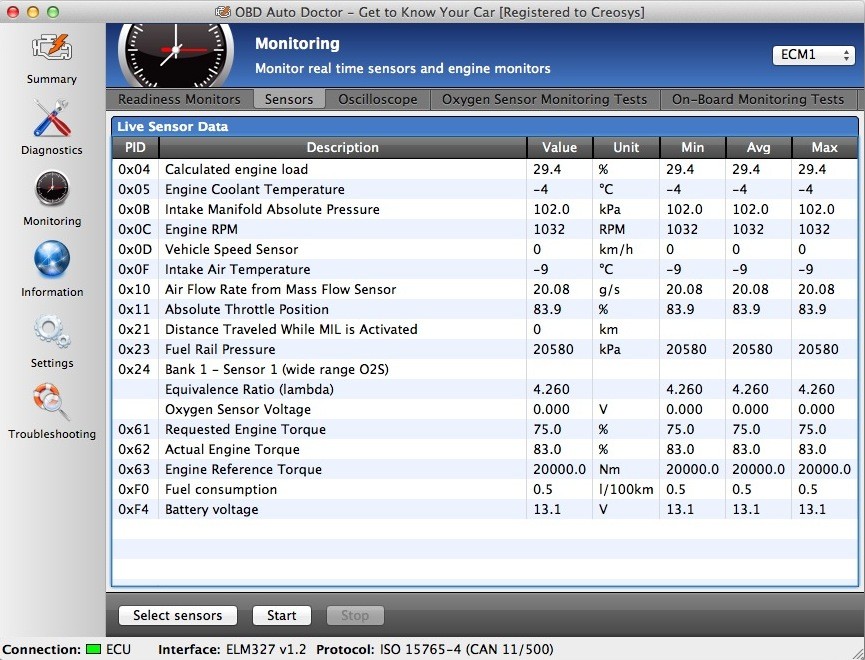Select the Engine RPM row
Screen dimensions: 865x660
[x=300, y=229]
